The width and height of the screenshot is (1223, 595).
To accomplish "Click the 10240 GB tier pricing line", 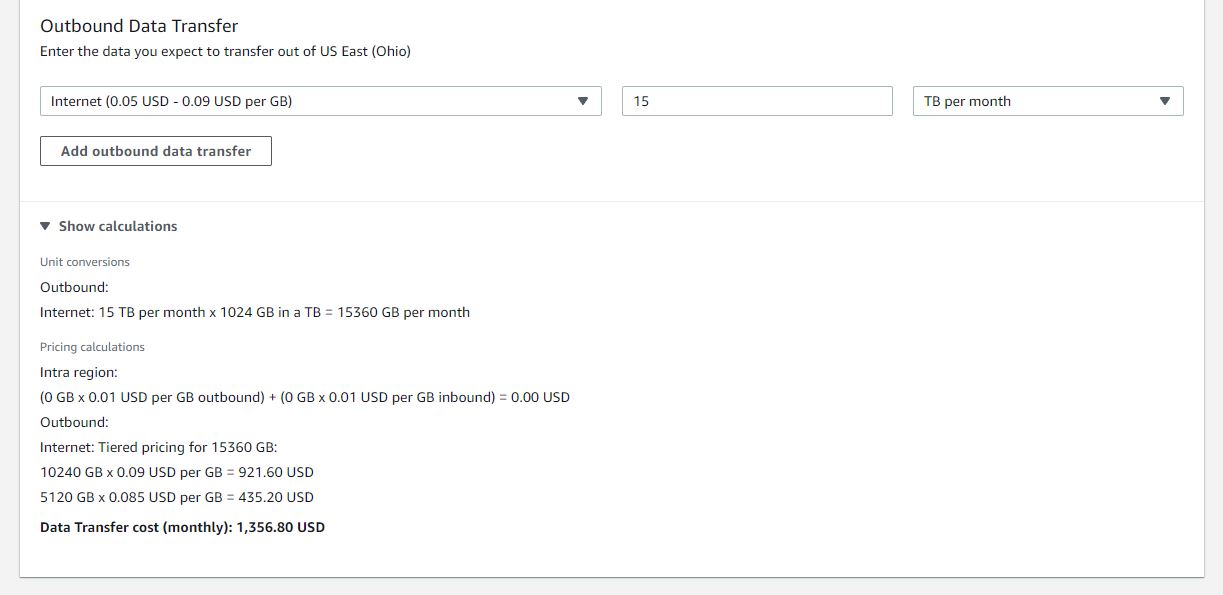I will [177, 472].
